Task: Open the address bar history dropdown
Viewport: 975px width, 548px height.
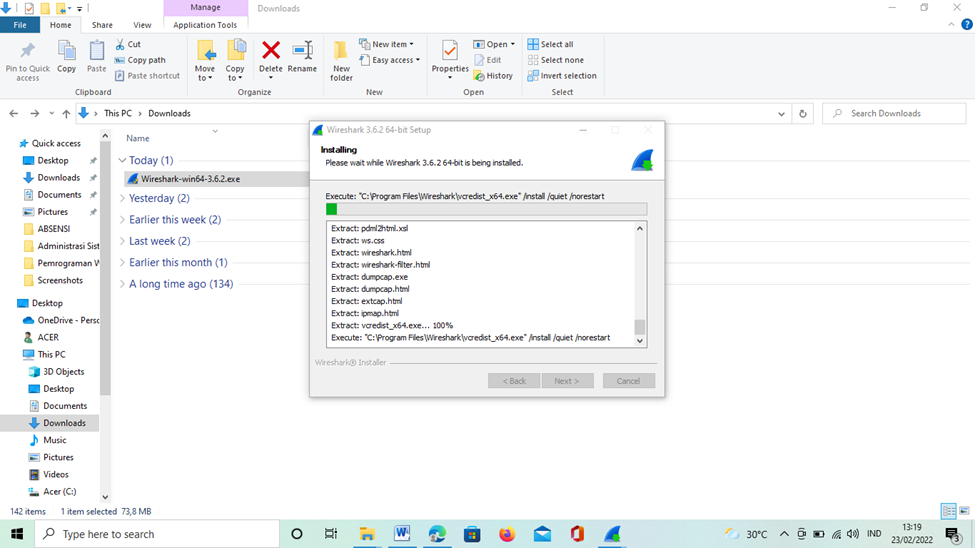Action: pos(781,113)
